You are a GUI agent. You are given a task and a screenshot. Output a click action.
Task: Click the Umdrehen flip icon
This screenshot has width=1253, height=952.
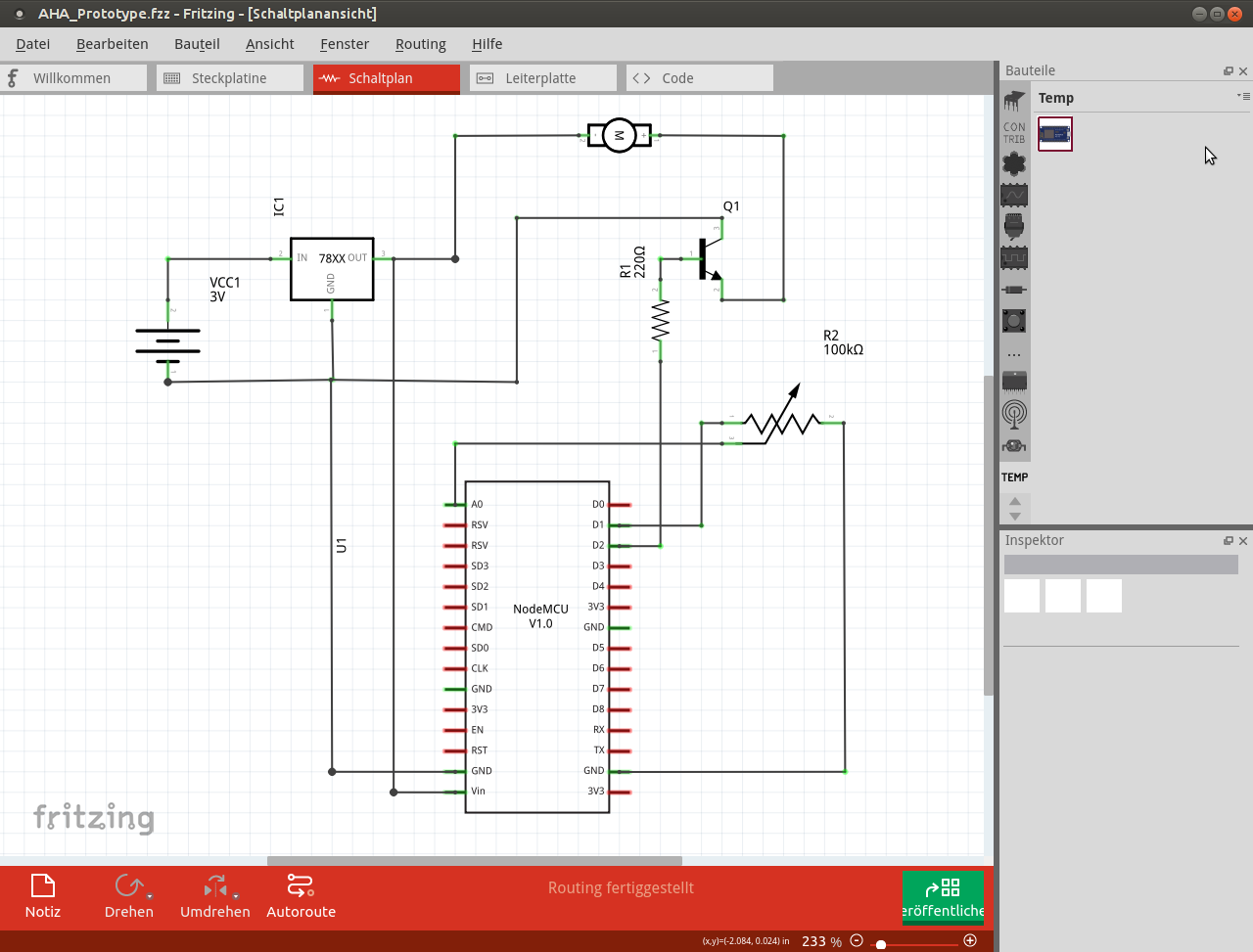tap(215, 886)
